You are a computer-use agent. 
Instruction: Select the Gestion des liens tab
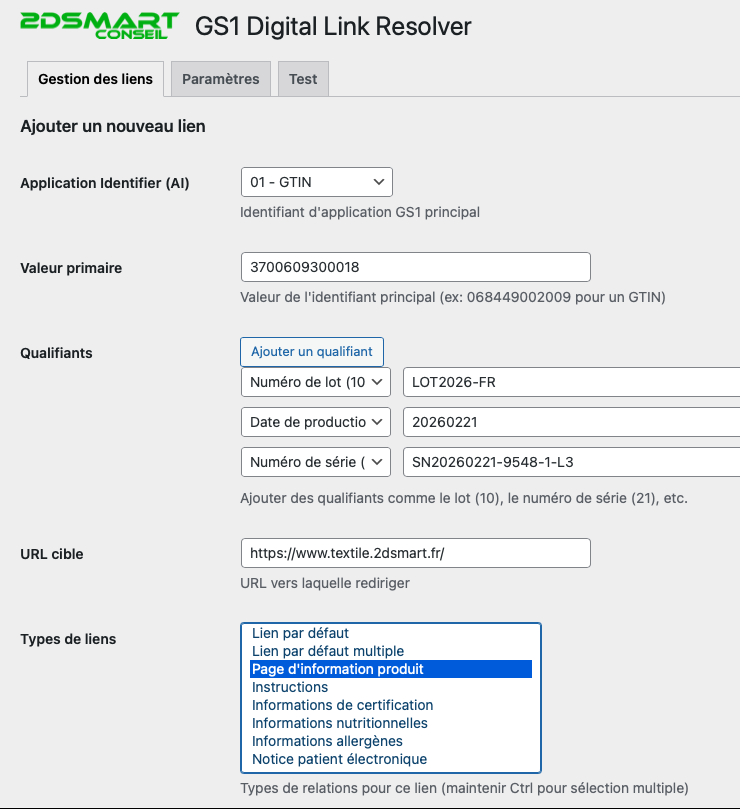[95, 79]
